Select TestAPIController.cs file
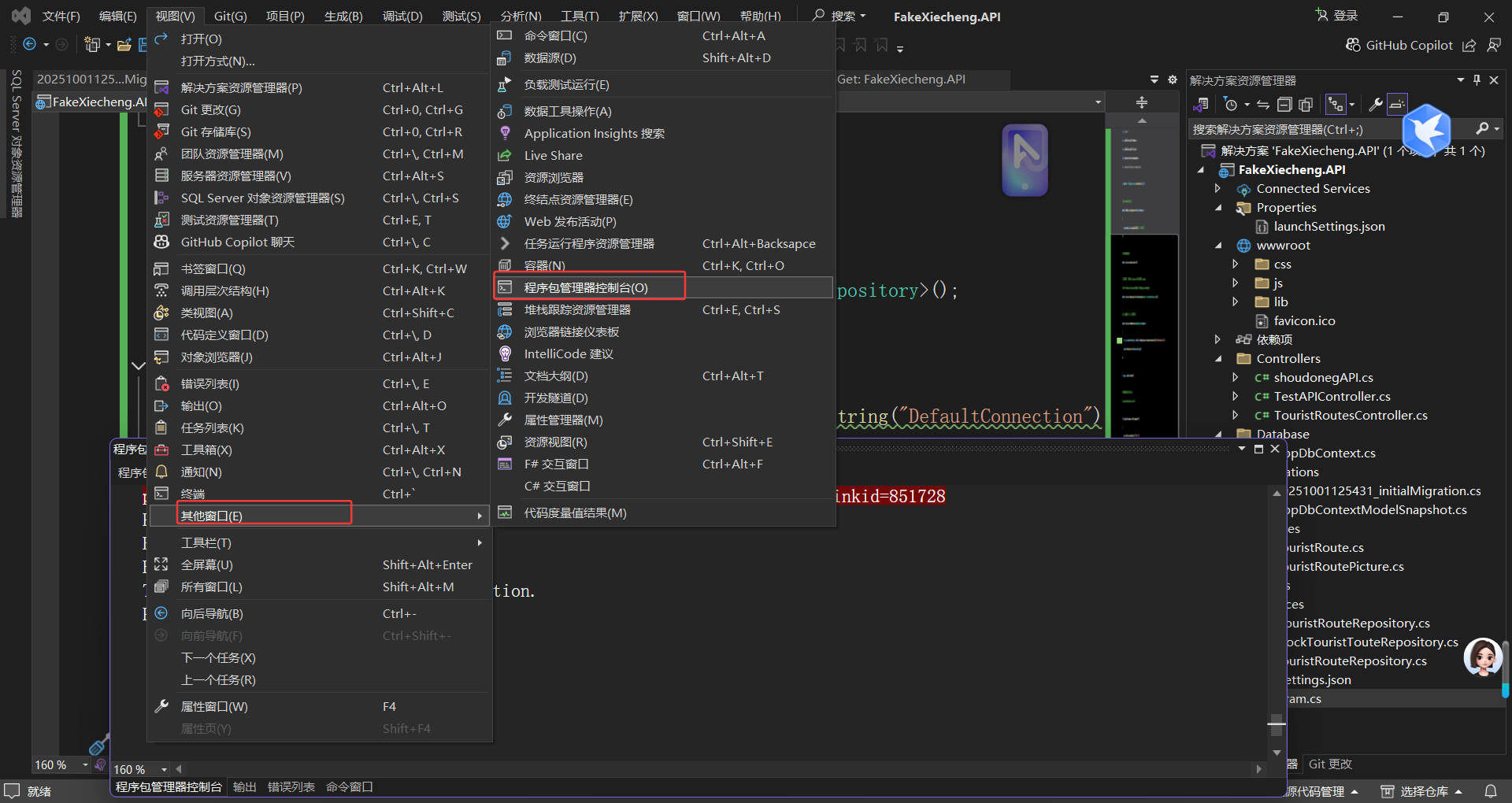The image size is (1512, 803). click(1332, 397)
